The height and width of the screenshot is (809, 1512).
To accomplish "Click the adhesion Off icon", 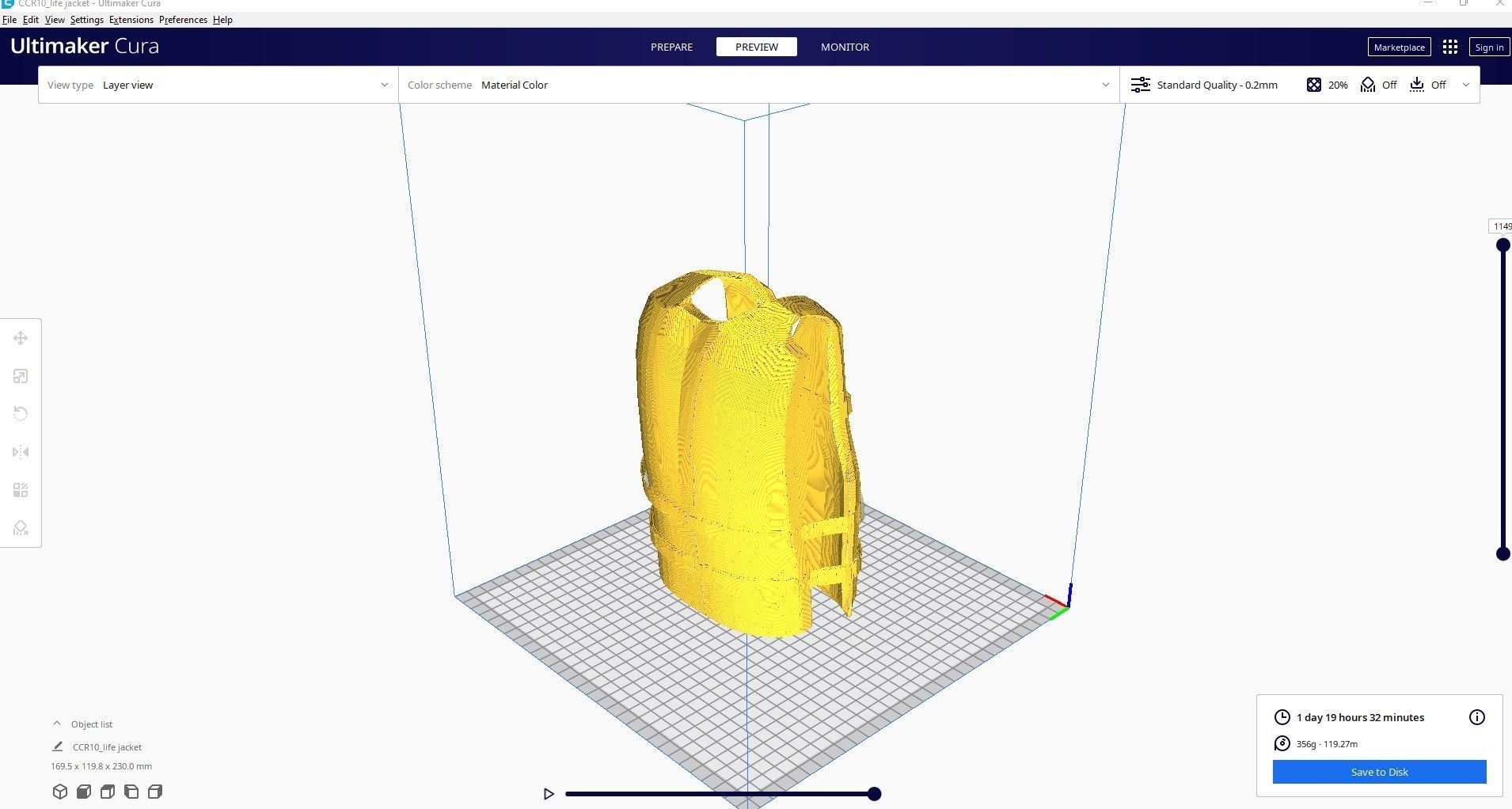I will point(1417,85).
